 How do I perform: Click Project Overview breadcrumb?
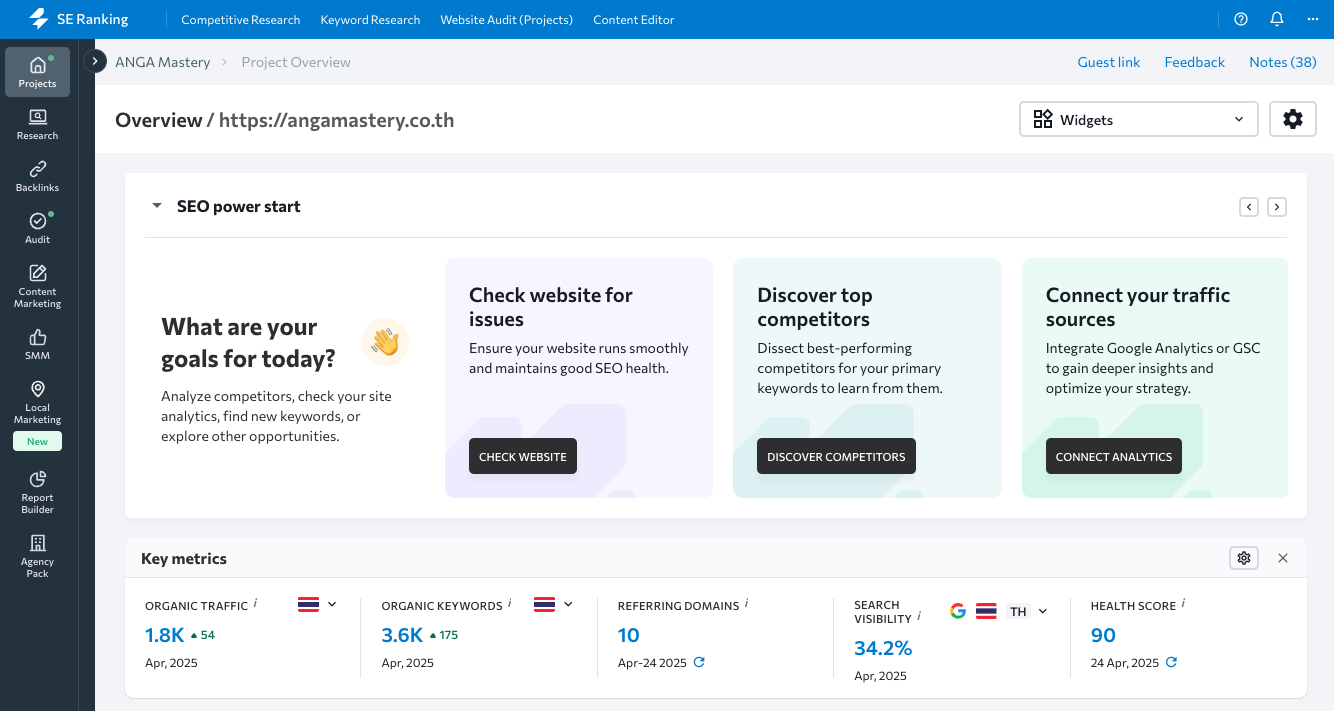pyautogui.click(x=296, y=62)
